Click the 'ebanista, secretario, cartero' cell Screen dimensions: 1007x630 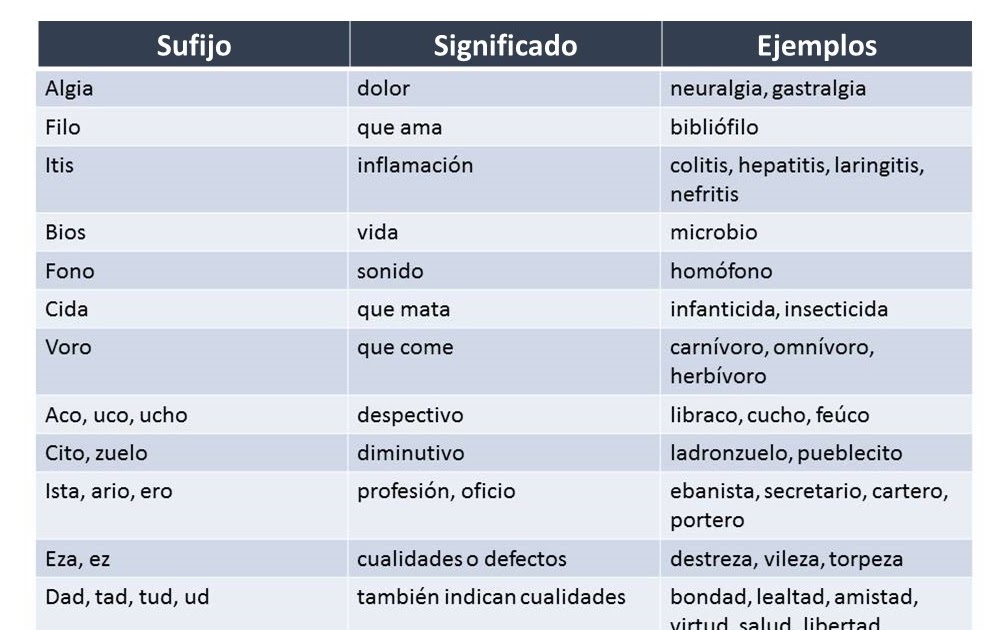(x=816, y=505)
